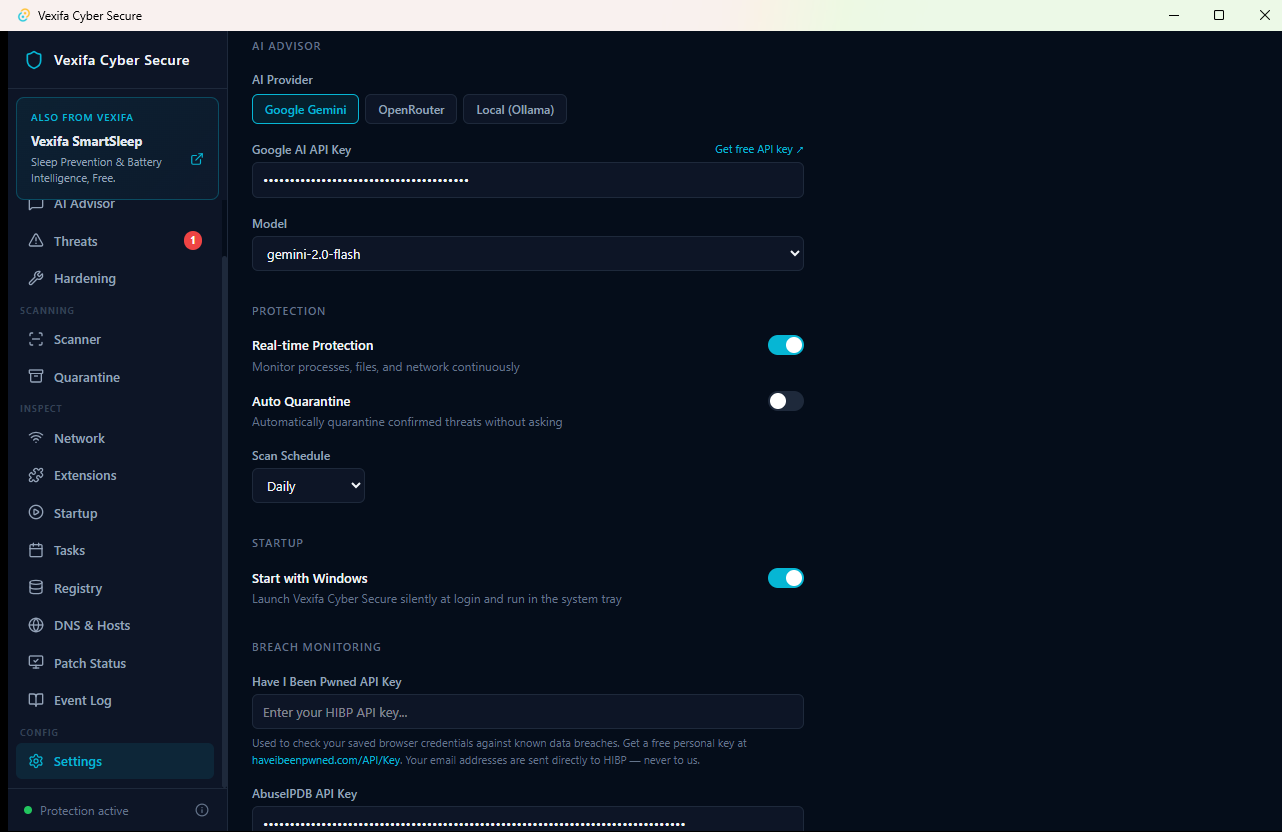Open the Event Log page
The height and width of the screenshot is (832, 1282).
pyautogui.click(x=115, y=700)
